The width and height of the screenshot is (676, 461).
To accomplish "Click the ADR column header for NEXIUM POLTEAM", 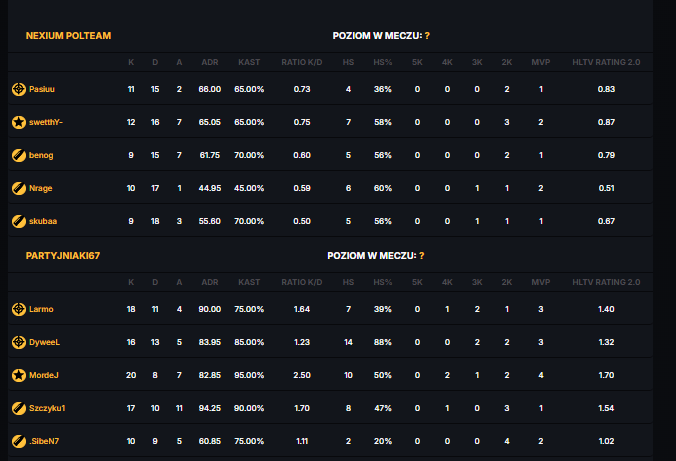I will click(x=210, y=62).
